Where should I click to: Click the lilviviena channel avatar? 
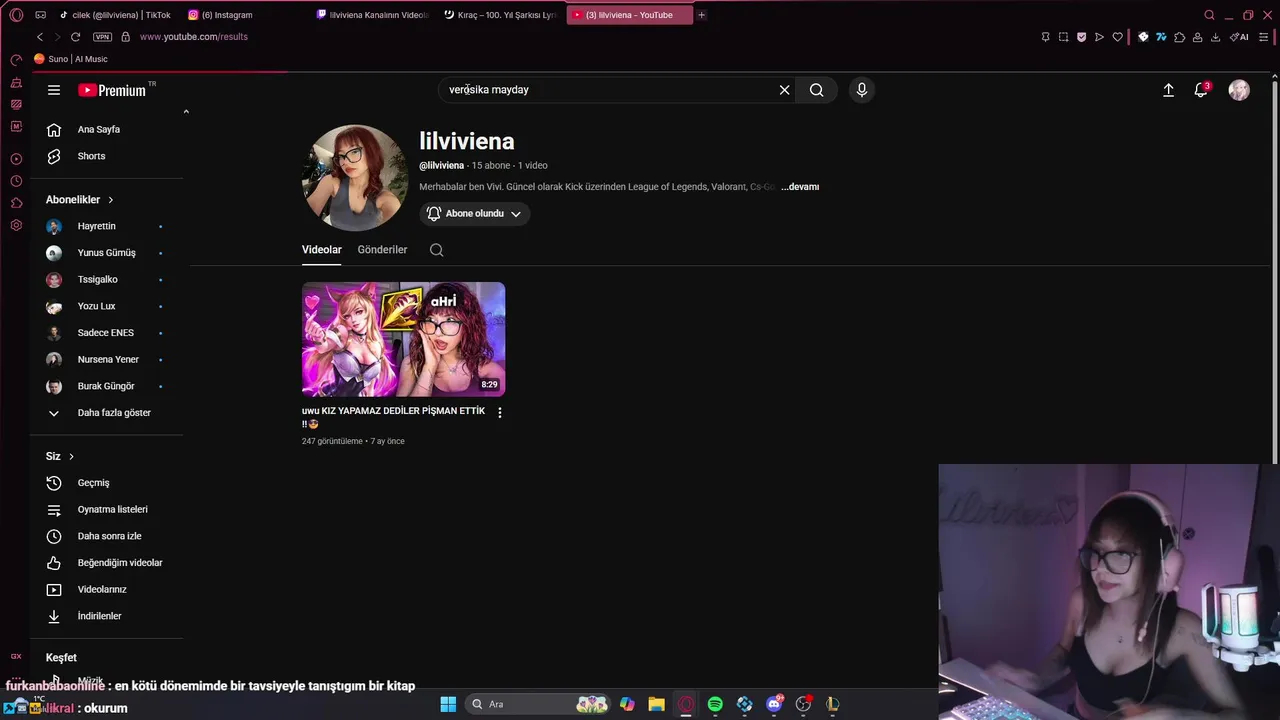pyautogui.click(x=355, y=178)
